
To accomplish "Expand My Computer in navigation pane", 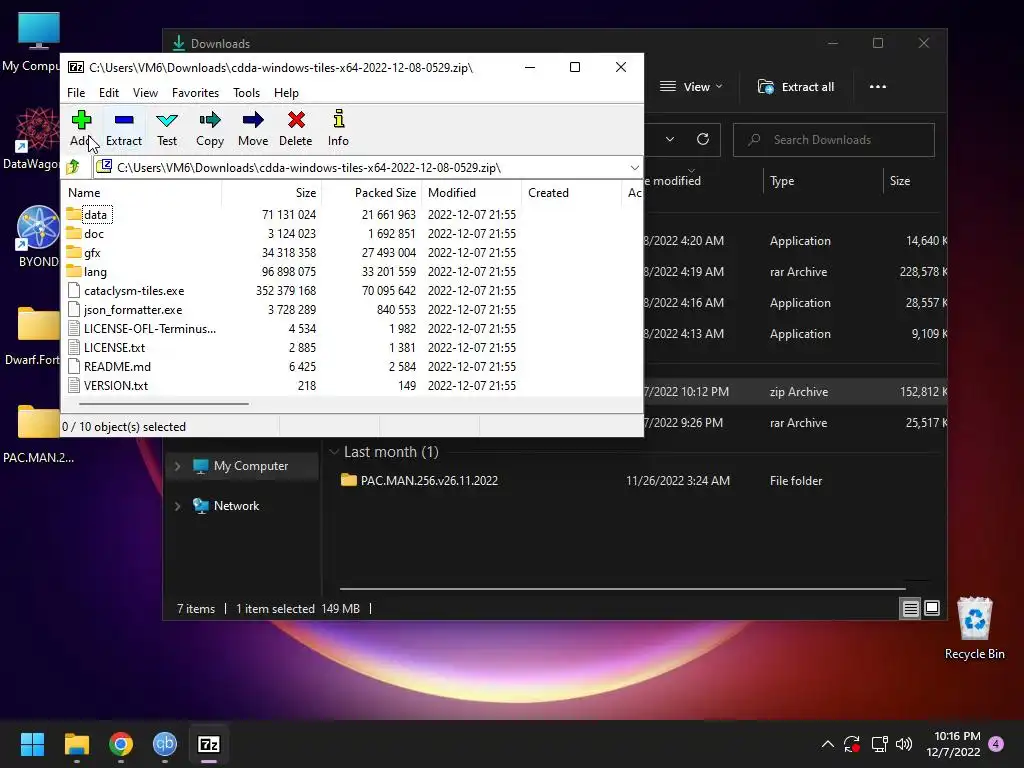I will click(177, 466).
